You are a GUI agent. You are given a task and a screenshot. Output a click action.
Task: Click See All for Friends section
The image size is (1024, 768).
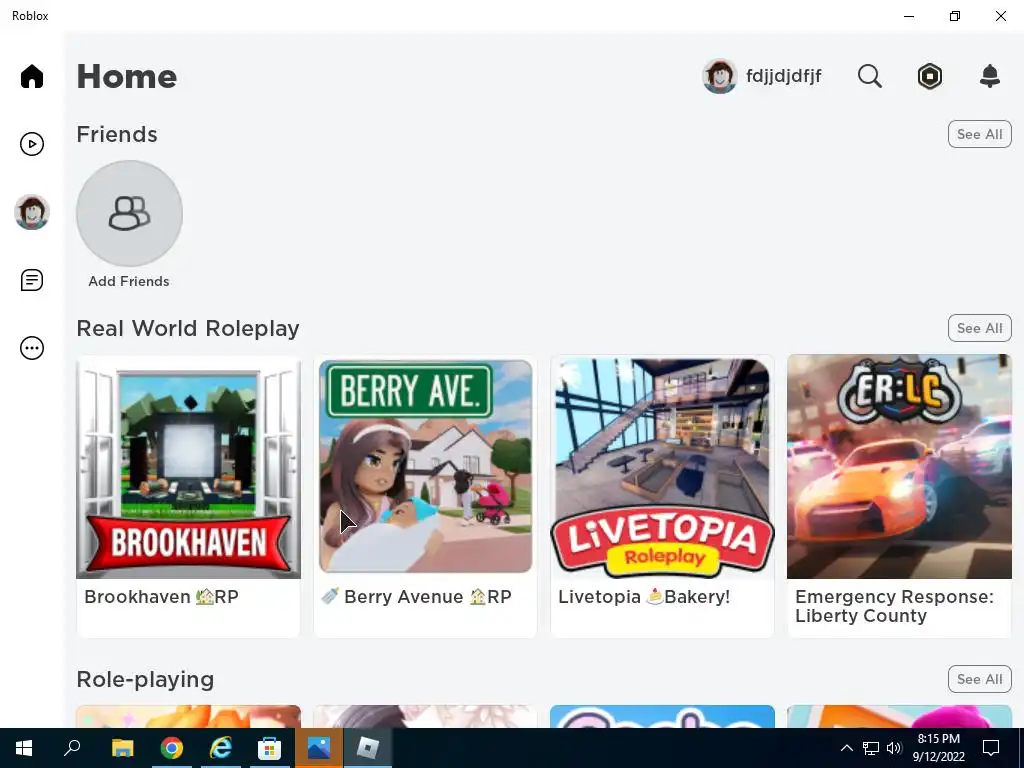(x=980, y=134)
